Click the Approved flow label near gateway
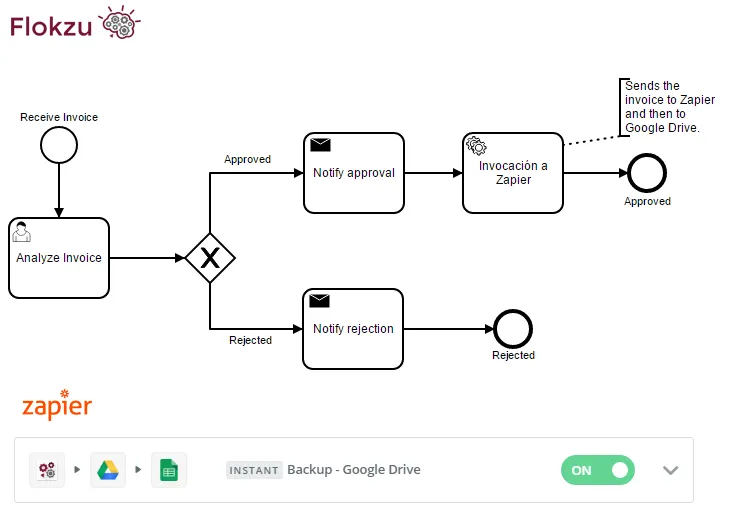 point(247,159)
